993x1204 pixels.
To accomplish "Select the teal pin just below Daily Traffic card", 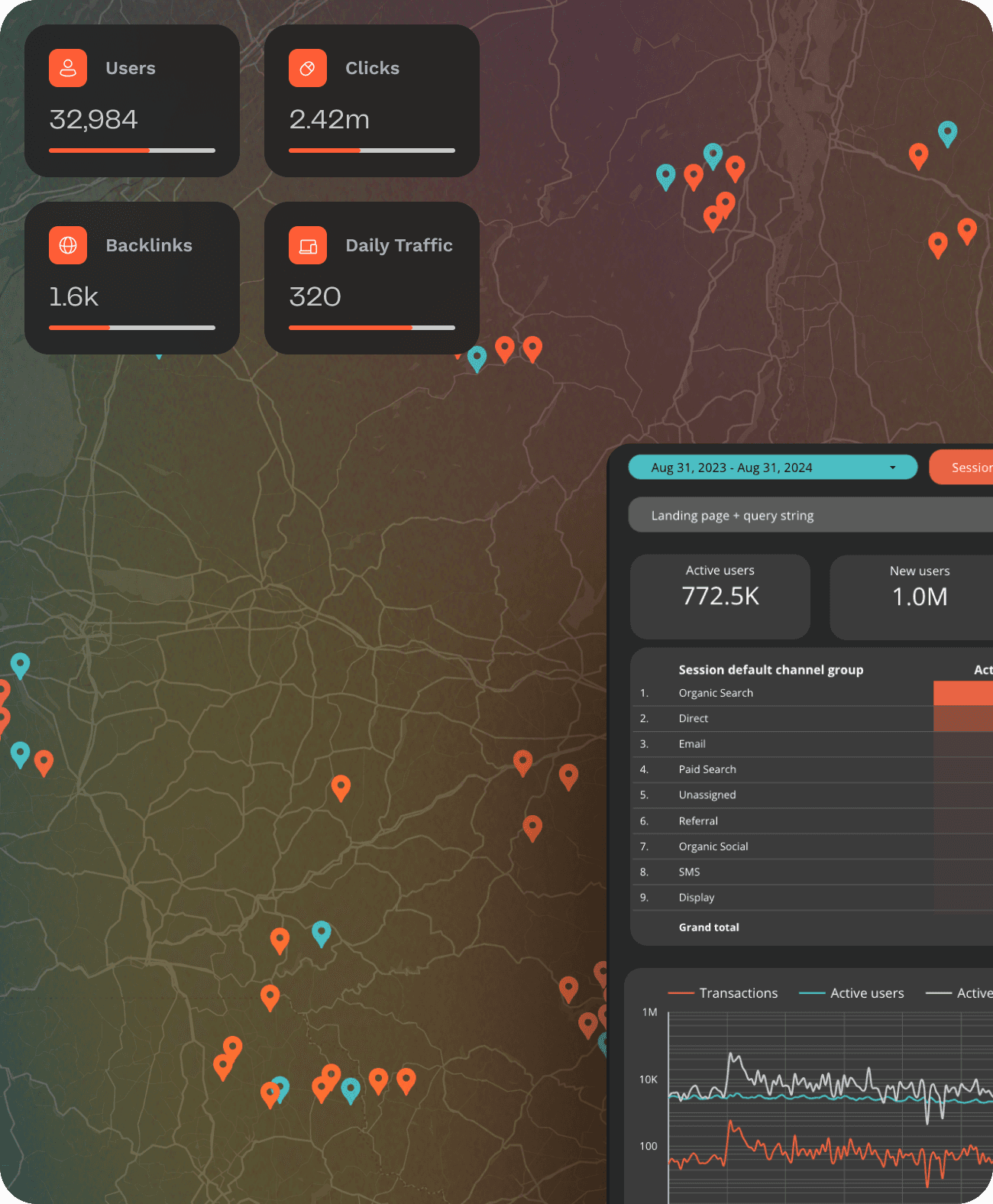I will pyautogui.click(x=477, y=358).
